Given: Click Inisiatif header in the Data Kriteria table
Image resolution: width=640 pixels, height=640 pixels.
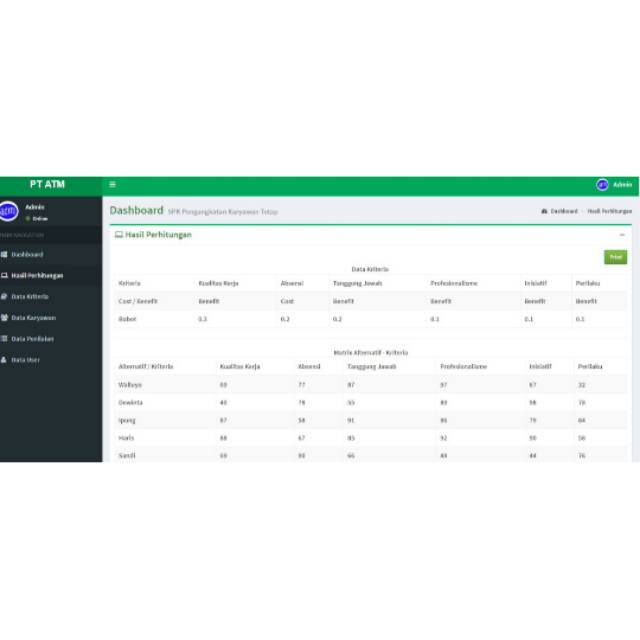Looking at the screenshot, I should coord(536,283).
